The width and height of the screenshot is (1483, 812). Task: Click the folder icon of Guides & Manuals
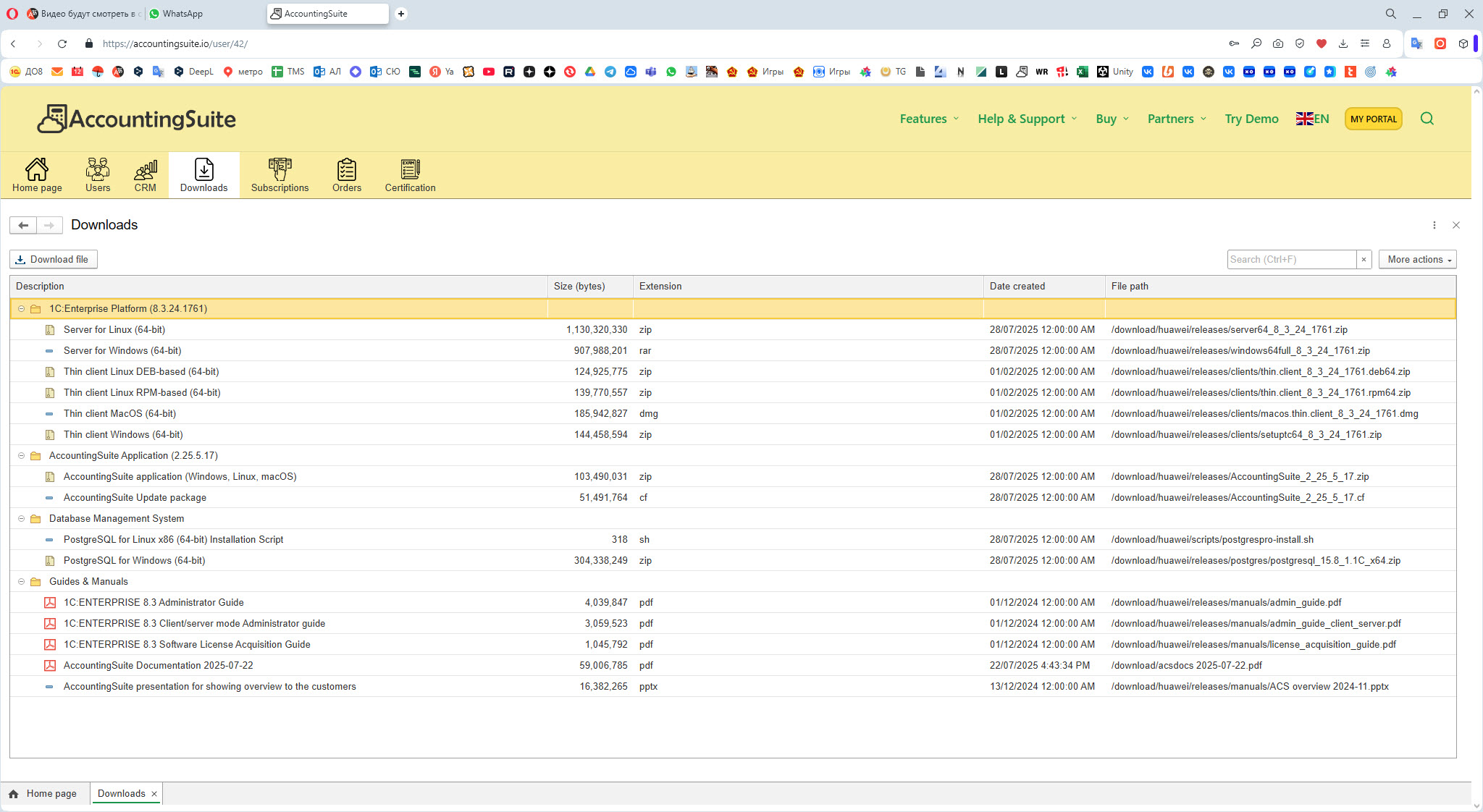35,582
